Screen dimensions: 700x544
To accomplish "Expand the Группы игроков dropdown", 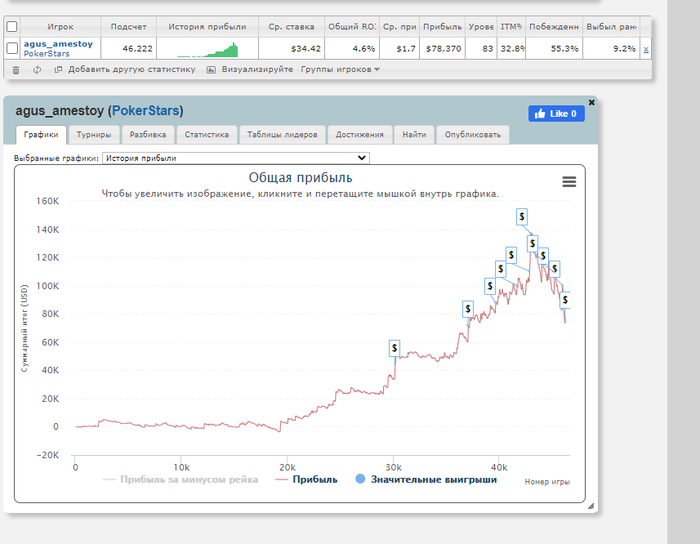I will point(340,70).
